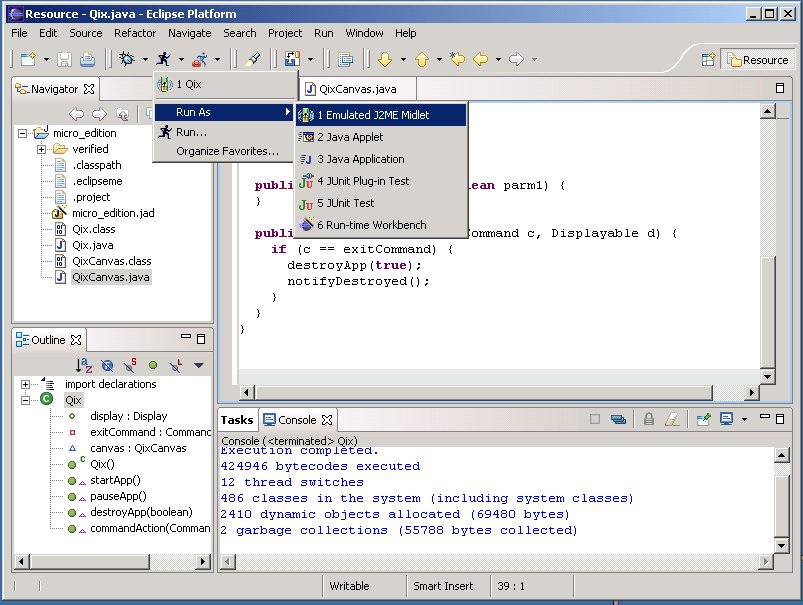Collapse the Qix class in Outline
Image resolution: width=803 pixels, height=605 pixels.
(26, 400)
